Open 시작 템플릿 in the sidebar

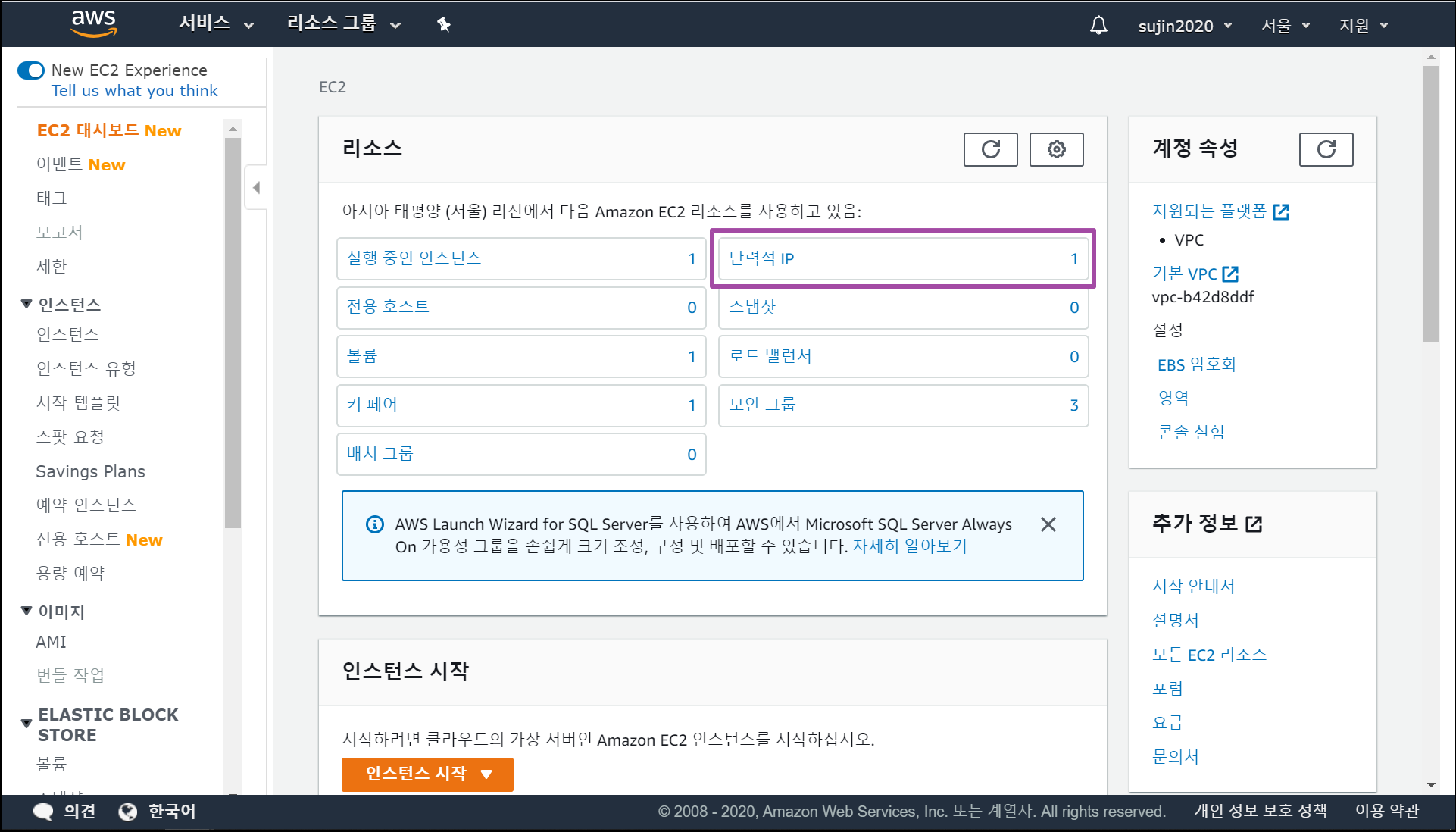pos(78,403)
